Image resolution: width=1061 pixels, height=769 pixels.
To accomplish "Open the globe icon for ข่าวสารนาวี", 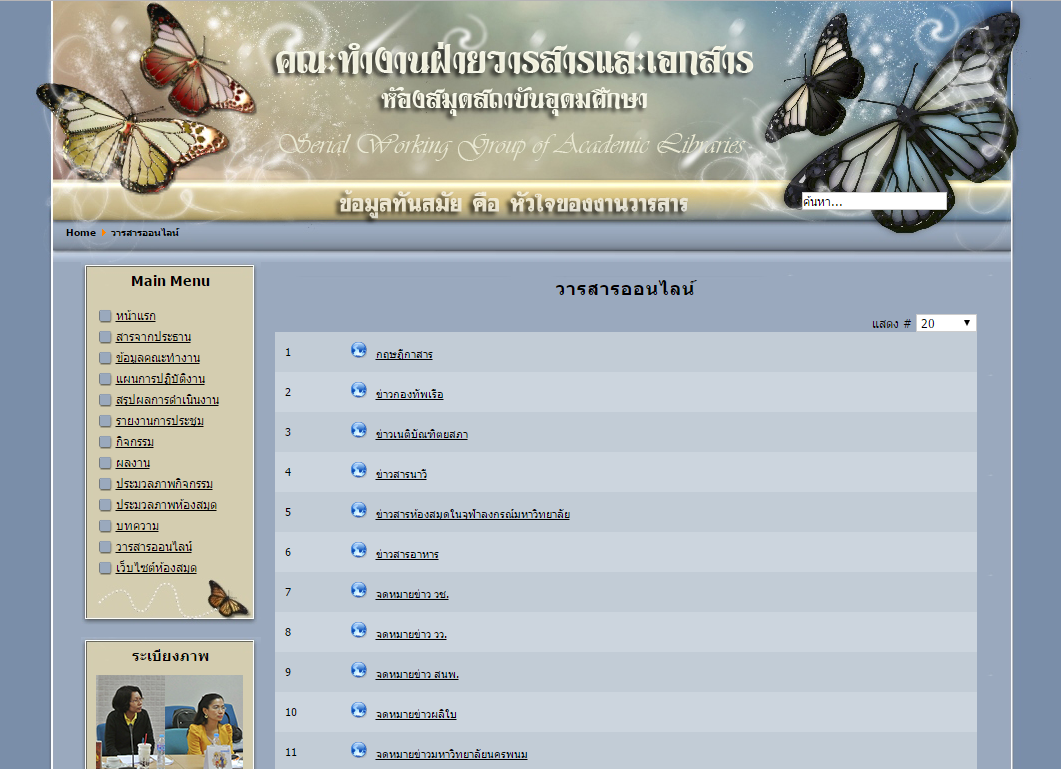I will (359, 471).
